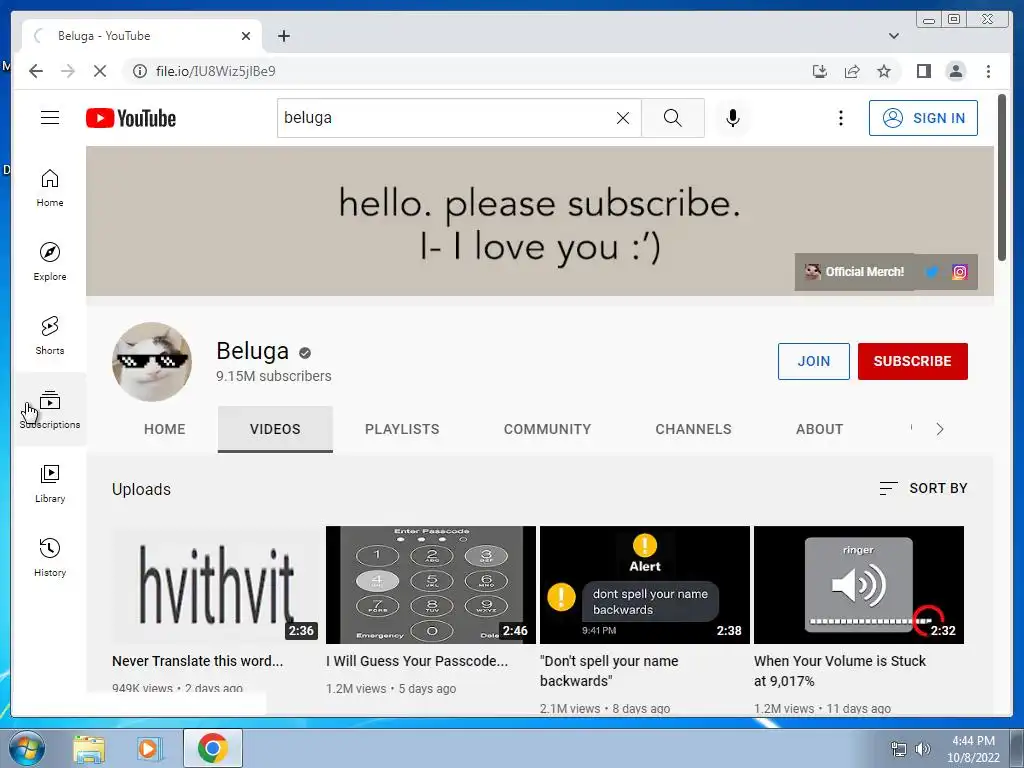Toggle Chrome side panel
The height and width of the screenshot is (768, 1024).
tap(923, 71)
